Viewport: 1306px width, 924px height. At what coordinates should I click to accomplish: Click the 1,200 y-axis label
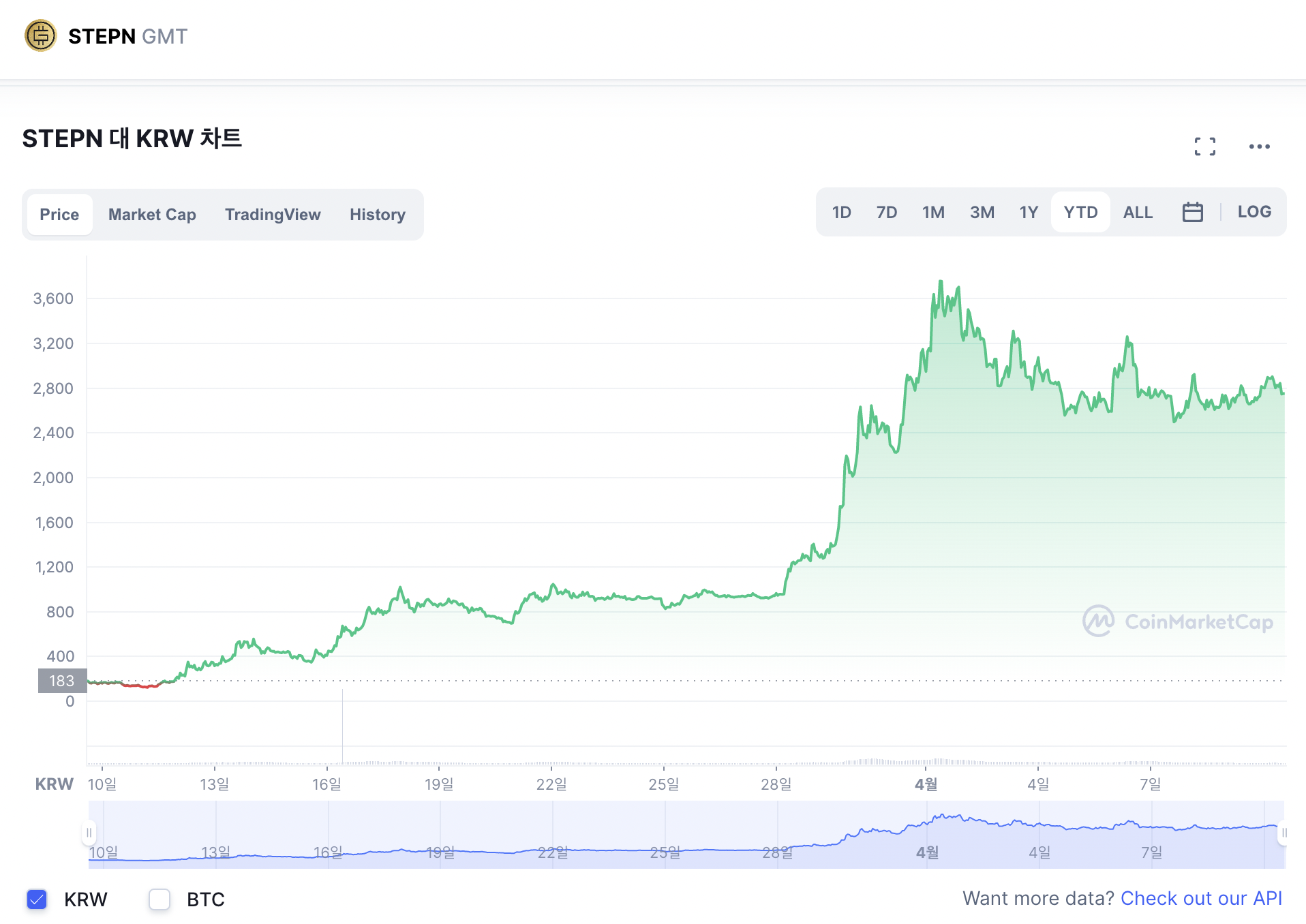(54, 567)
